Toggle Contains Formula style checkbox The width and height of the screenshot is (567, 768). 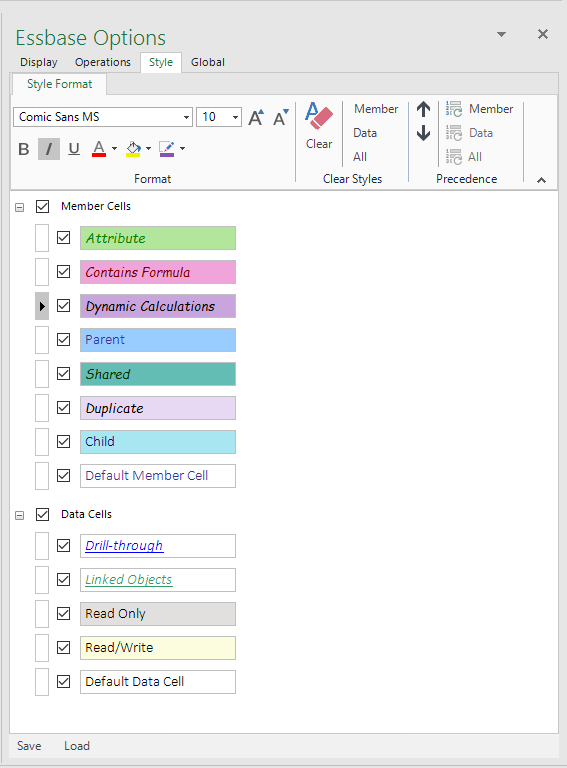[64, 271]
